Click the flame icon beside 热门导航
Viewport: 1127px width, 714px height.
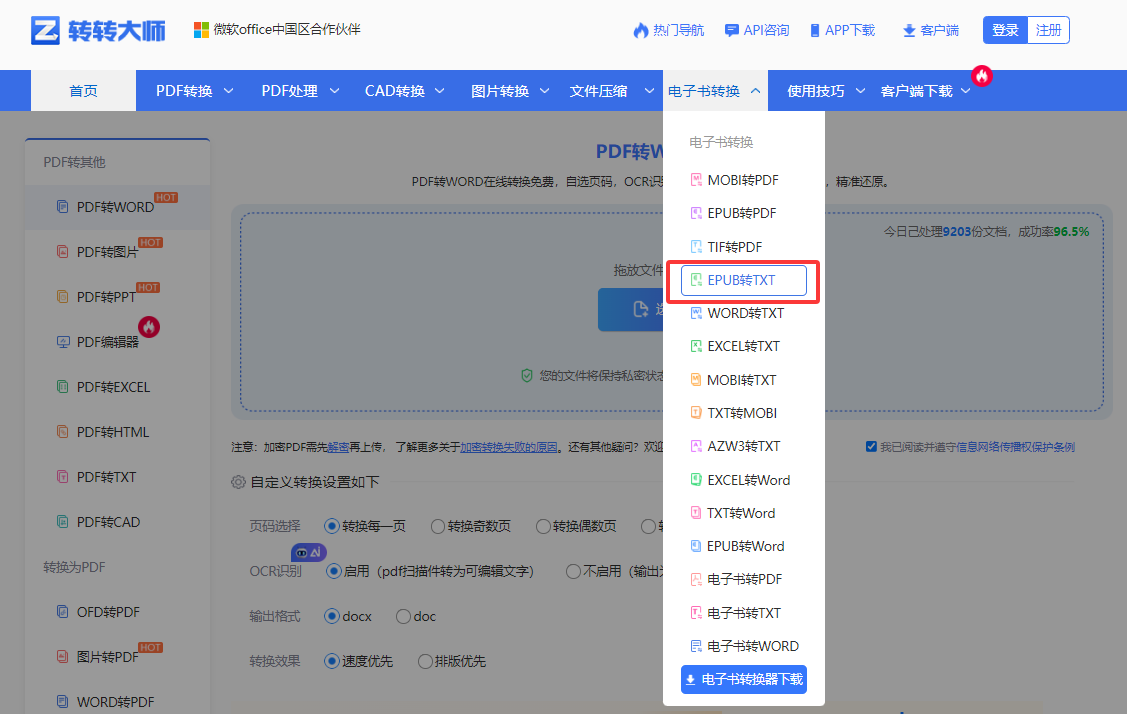click(640, 30)
